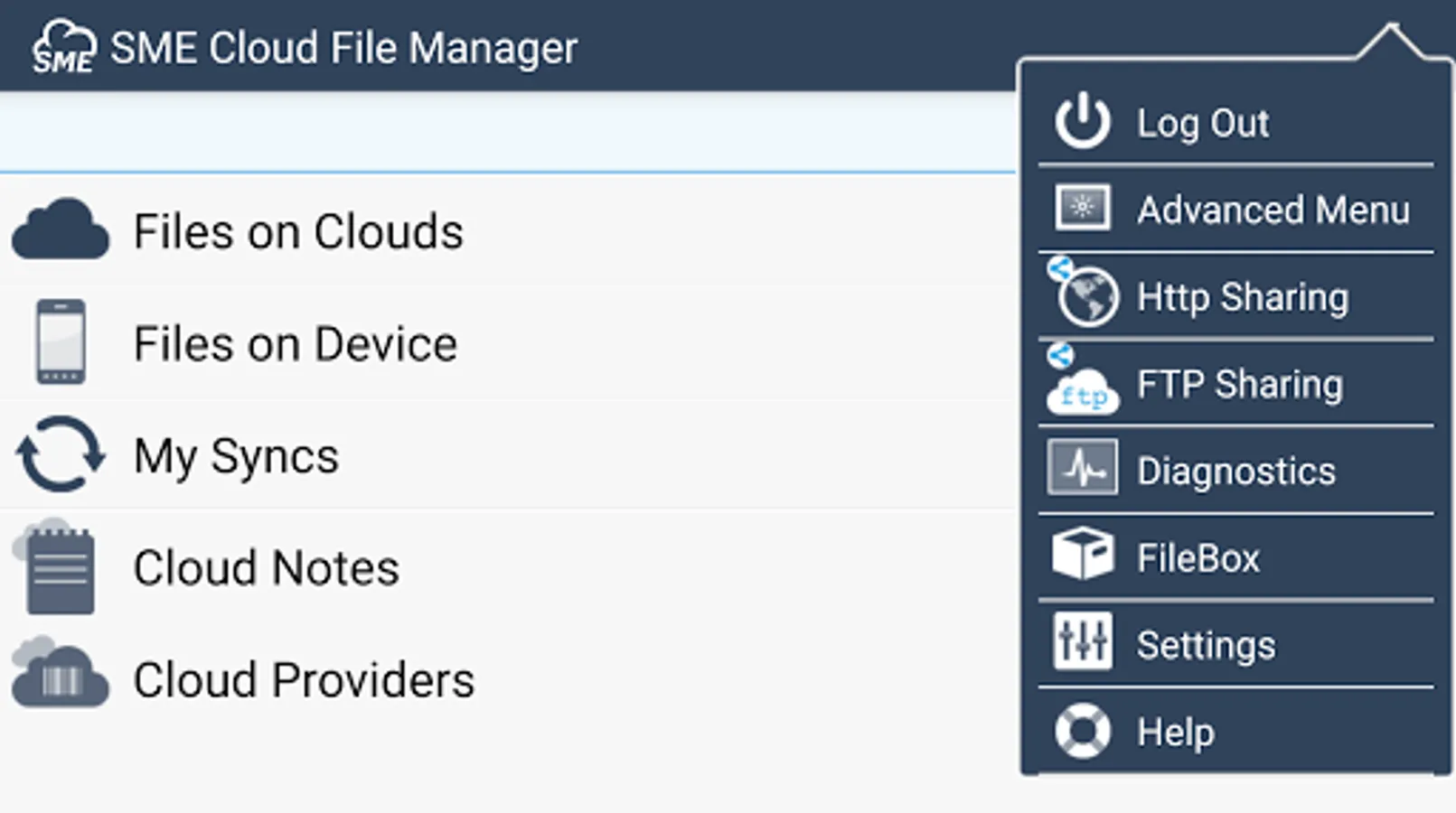Click the Settings sliders icon
Image resolution: width=1456 pixels, height=813 pixels.
[x=1082, y=641]
